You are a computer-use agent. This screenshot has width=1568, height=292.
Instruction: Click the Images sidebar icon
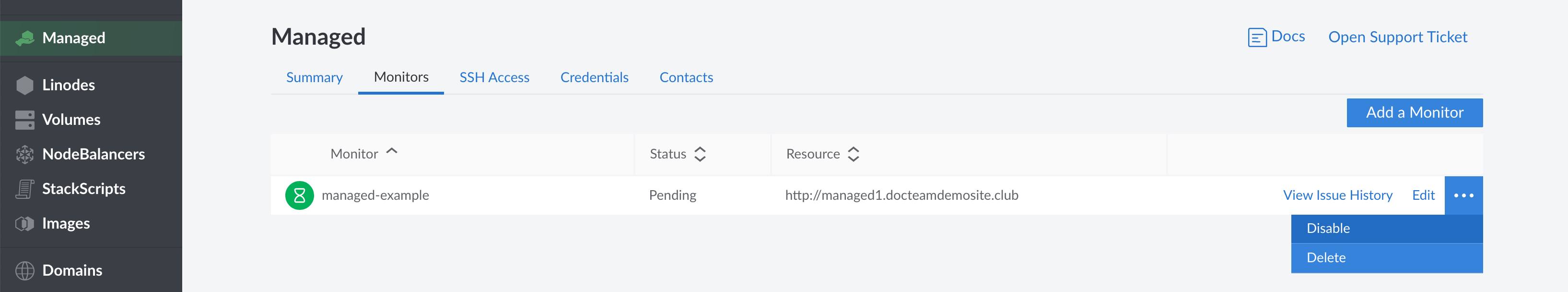pyautogui.click(x=24, y=223)
